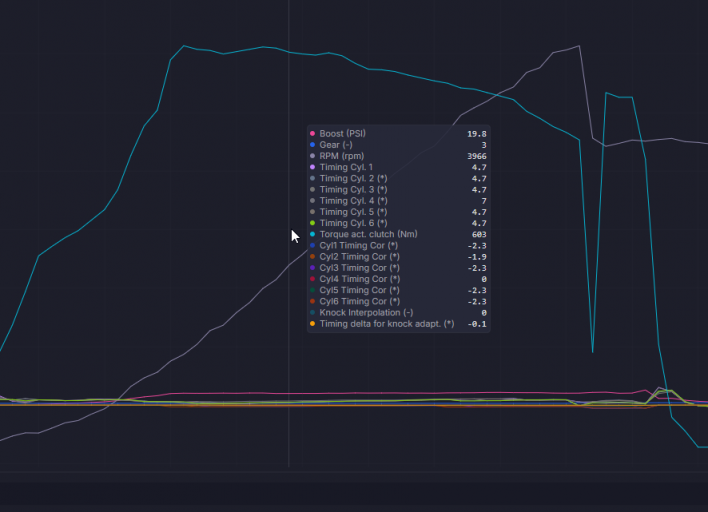The image size is (708, 512).
Task: Click the purple Timing Cyl. 1 dot
Action: point(312,167)
